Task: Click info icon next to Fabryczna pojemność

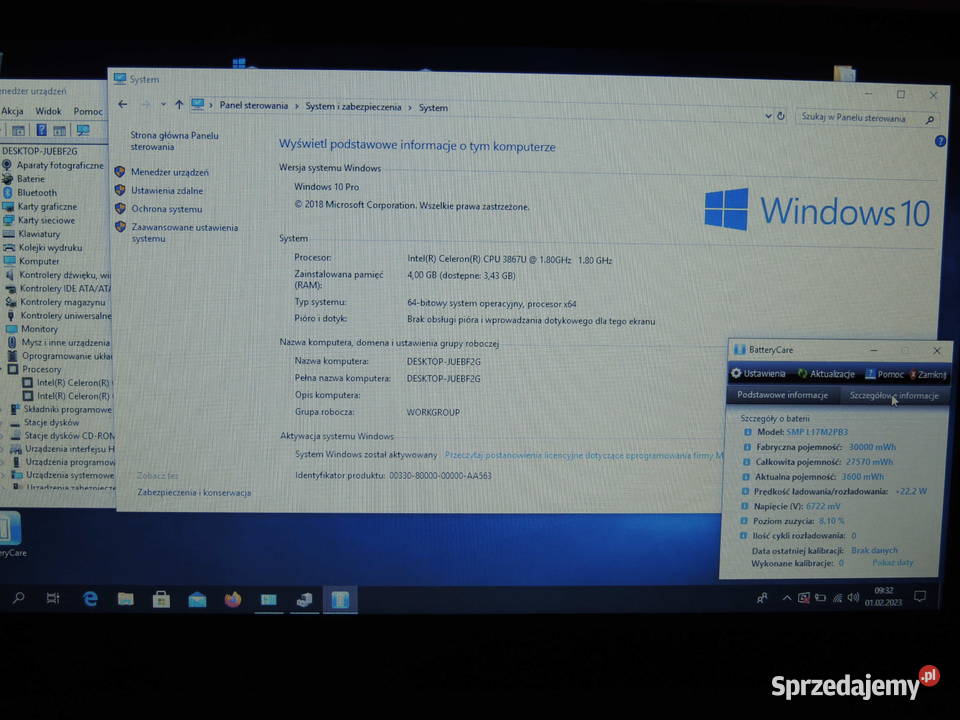Action: (x=747, y=447)
